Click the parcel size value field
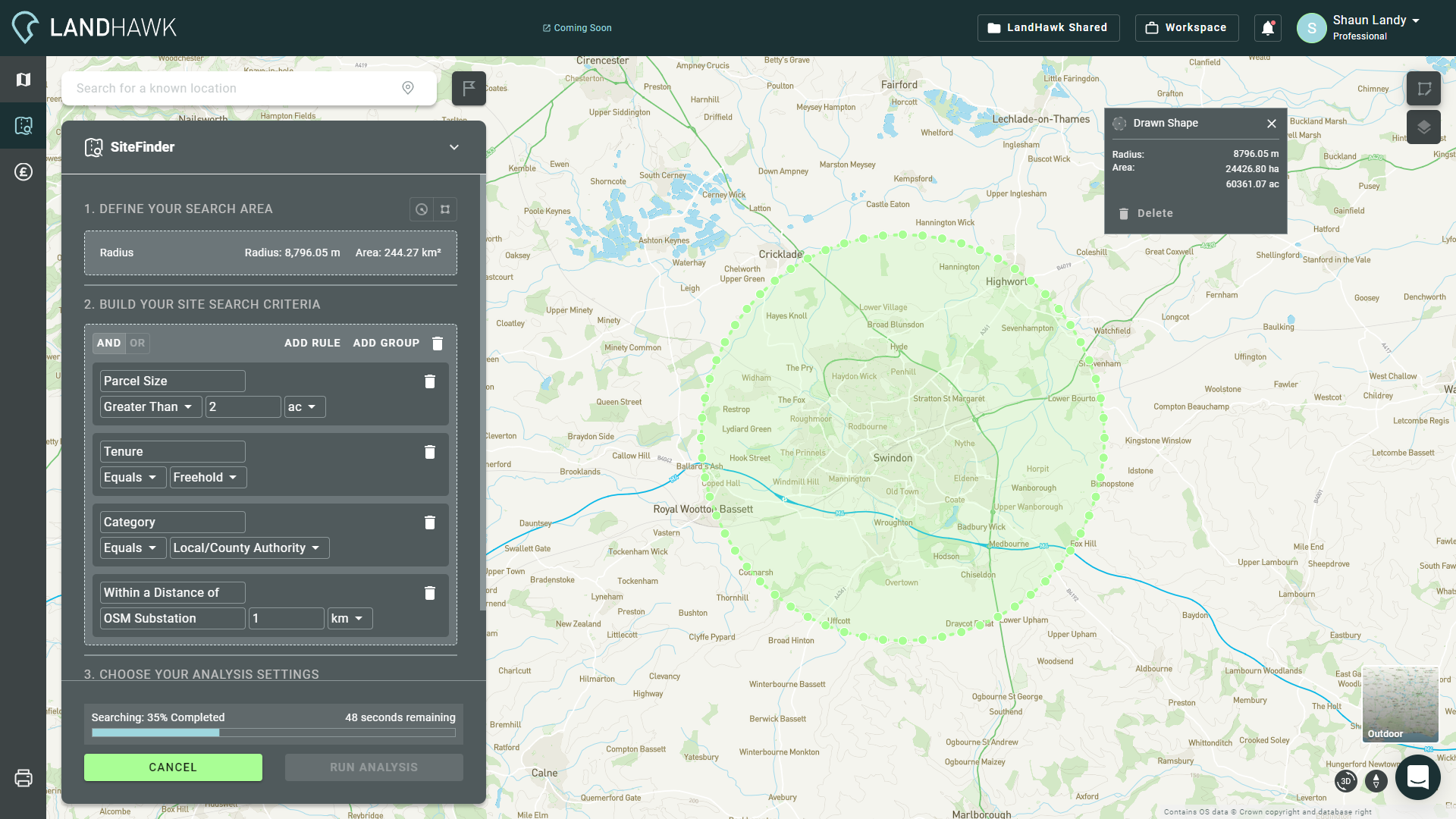 243,407
